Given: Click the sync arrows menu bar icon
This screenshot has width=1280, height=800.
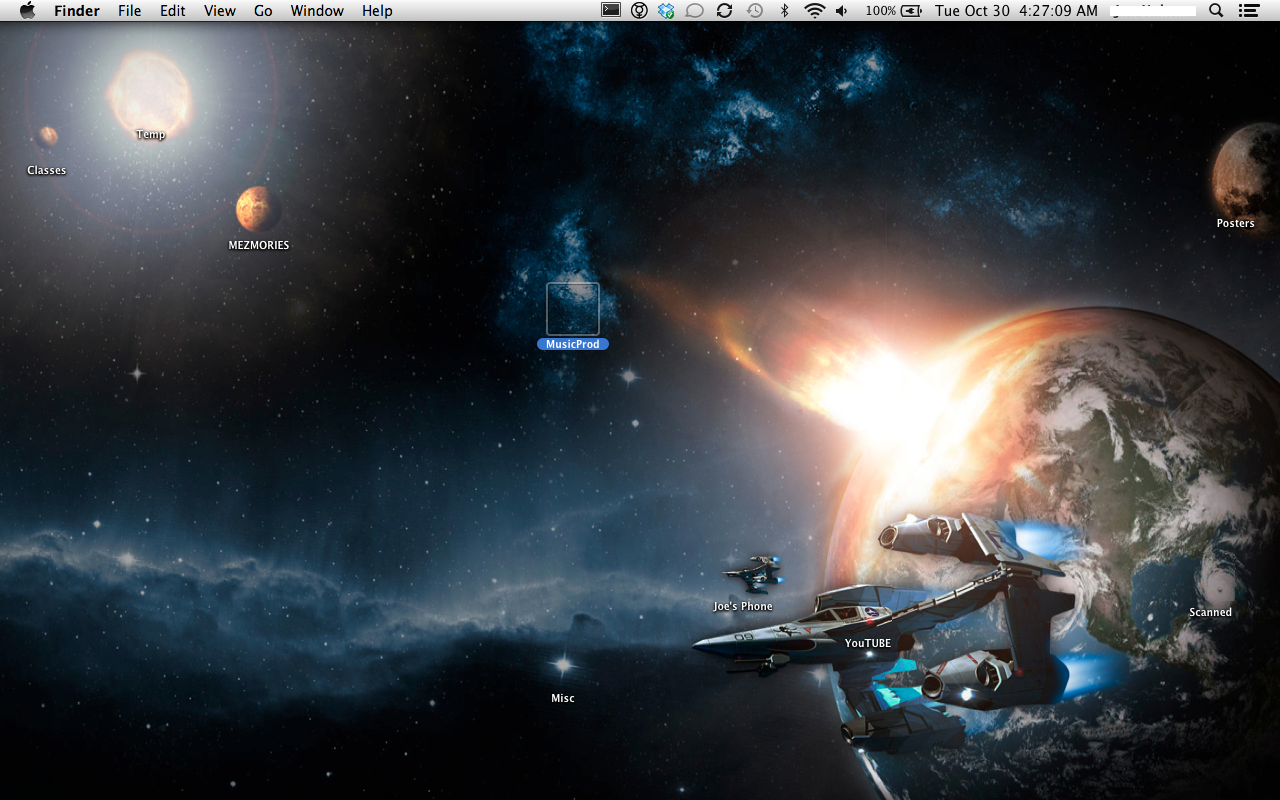Looking at the screenshot, I should coord(725,10).
